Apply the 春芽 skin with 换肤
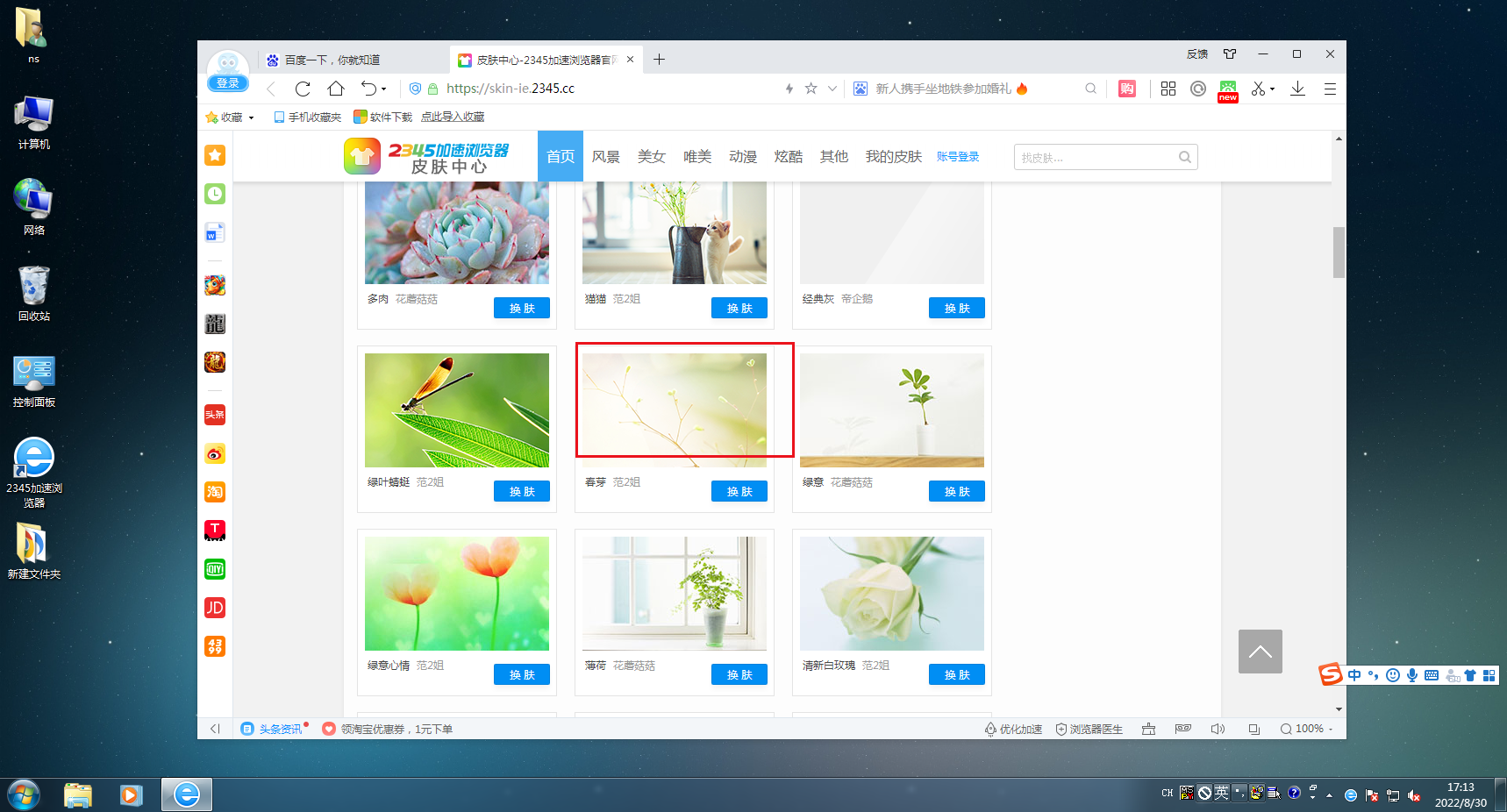This screenshot has width=1507, height=812. click(x=739, y=491)
